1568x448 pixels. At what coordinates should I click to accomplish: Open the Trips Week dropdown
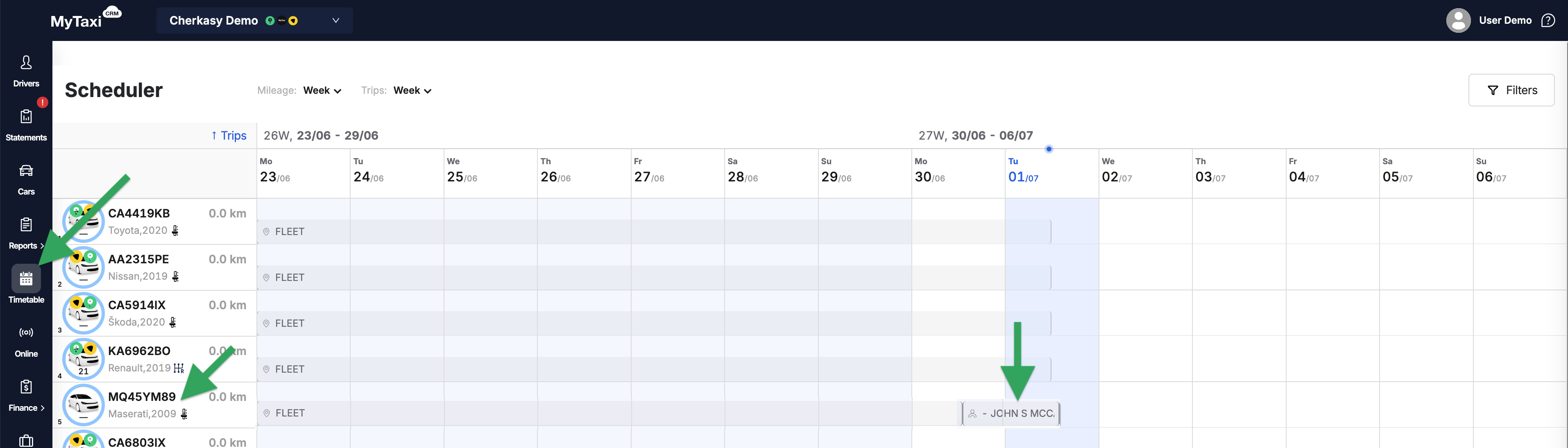(x=412, y=91)
